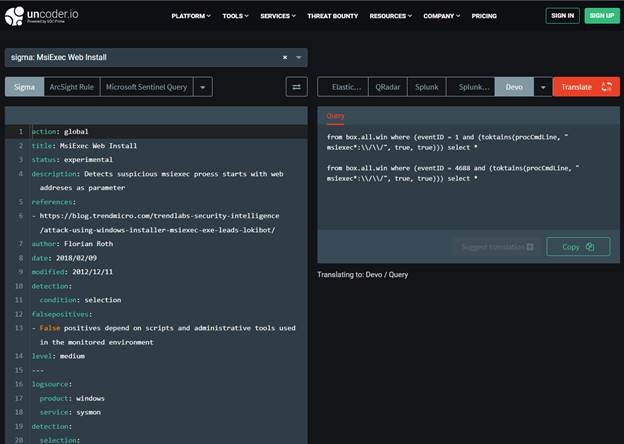Open the Platform menu
Screen dimensions: 624x444
(192, 16)
